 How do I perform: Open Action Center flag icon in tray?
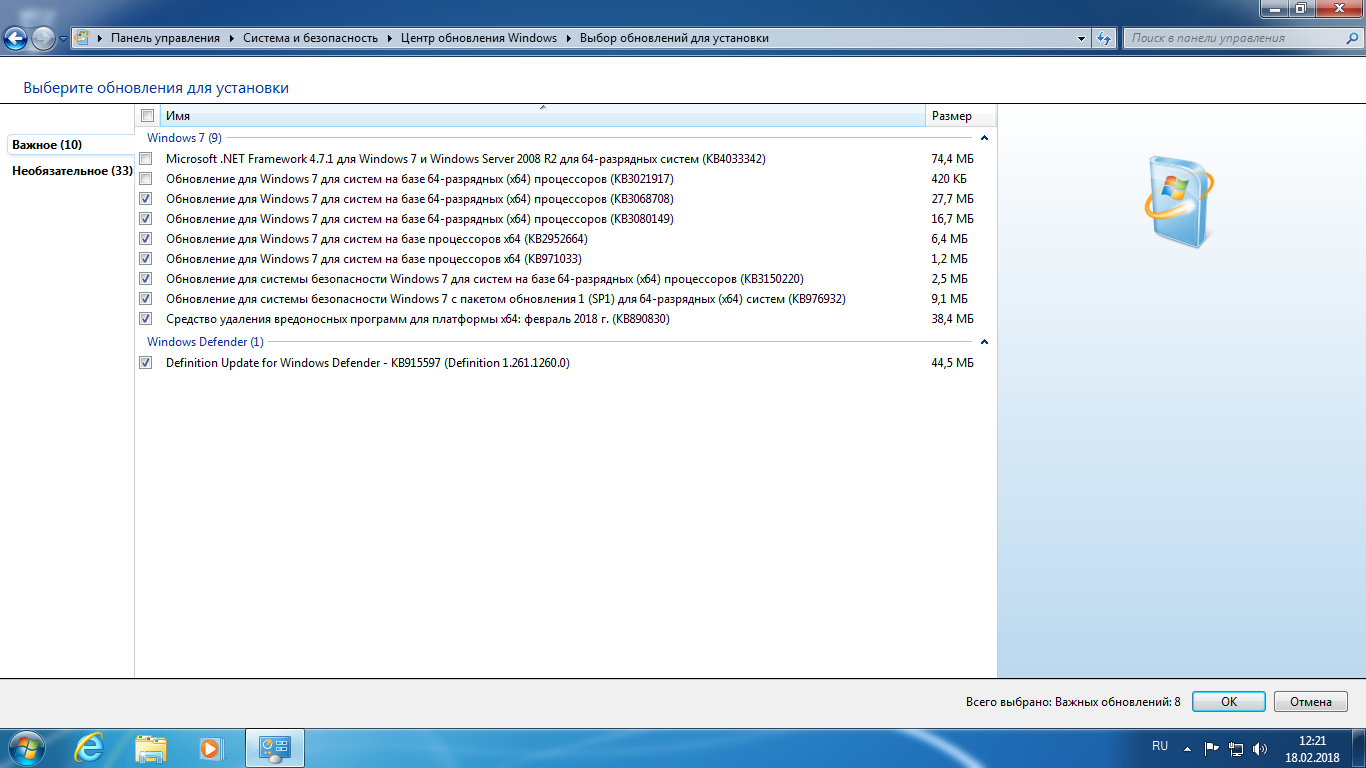tap(1211, 748)
